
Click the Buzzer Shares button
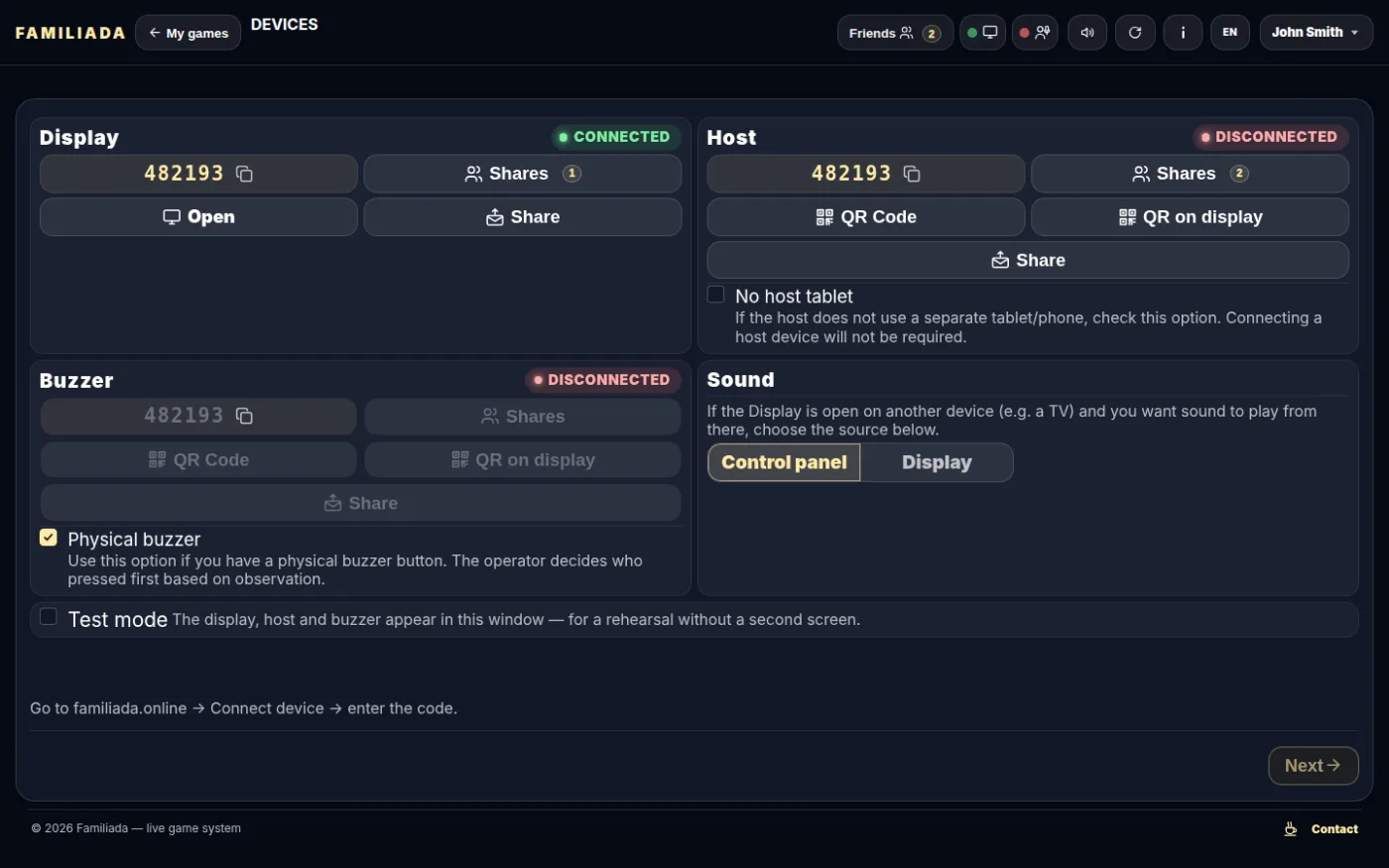[x=523, y=417]
